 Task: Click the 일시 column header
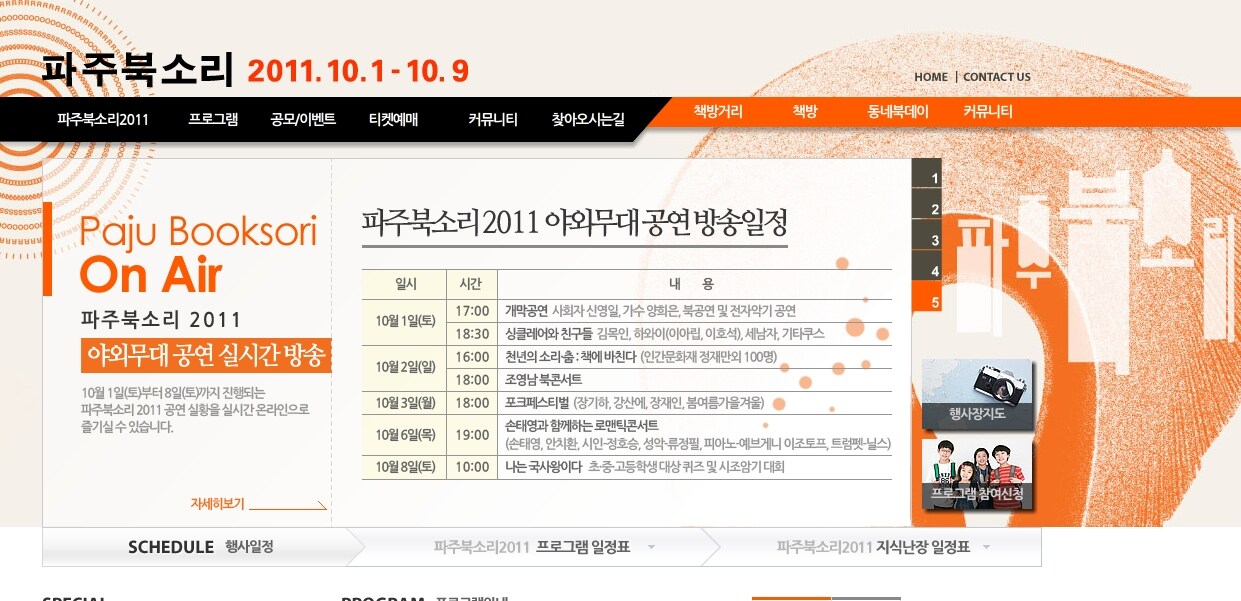click(406, 284)
